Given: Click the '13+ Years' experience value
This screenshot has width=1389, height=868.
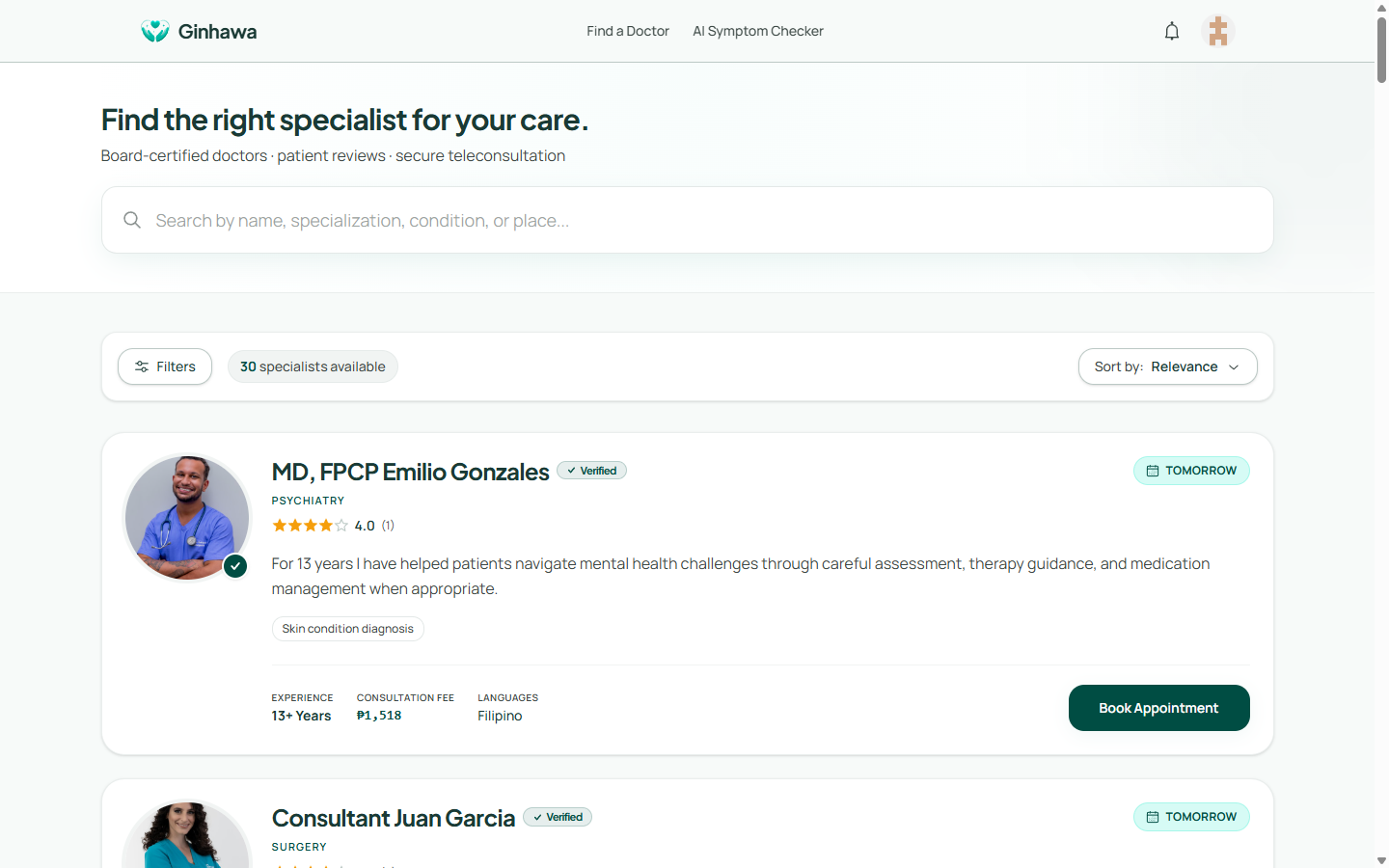Looking at the screenshot, I should pyautogui.click(x=301, y=716).
